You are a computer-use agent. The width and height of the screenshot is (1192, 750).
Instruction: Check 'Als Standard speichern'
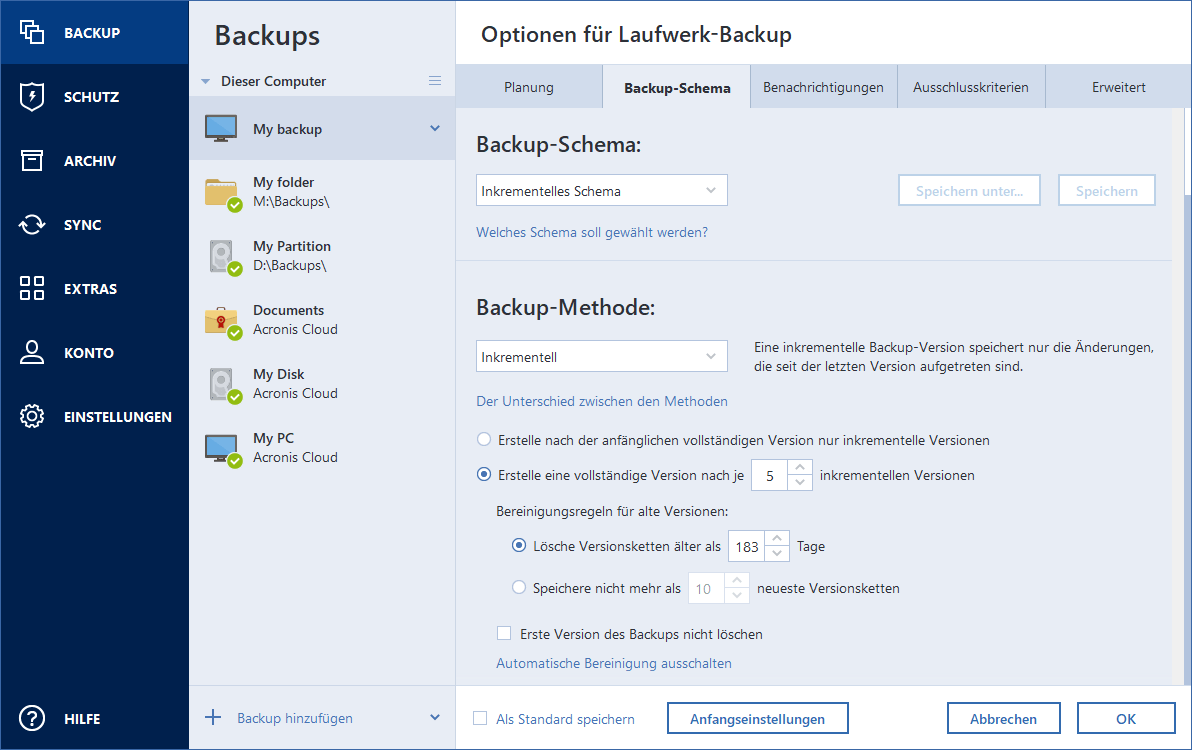click(481, 718)
